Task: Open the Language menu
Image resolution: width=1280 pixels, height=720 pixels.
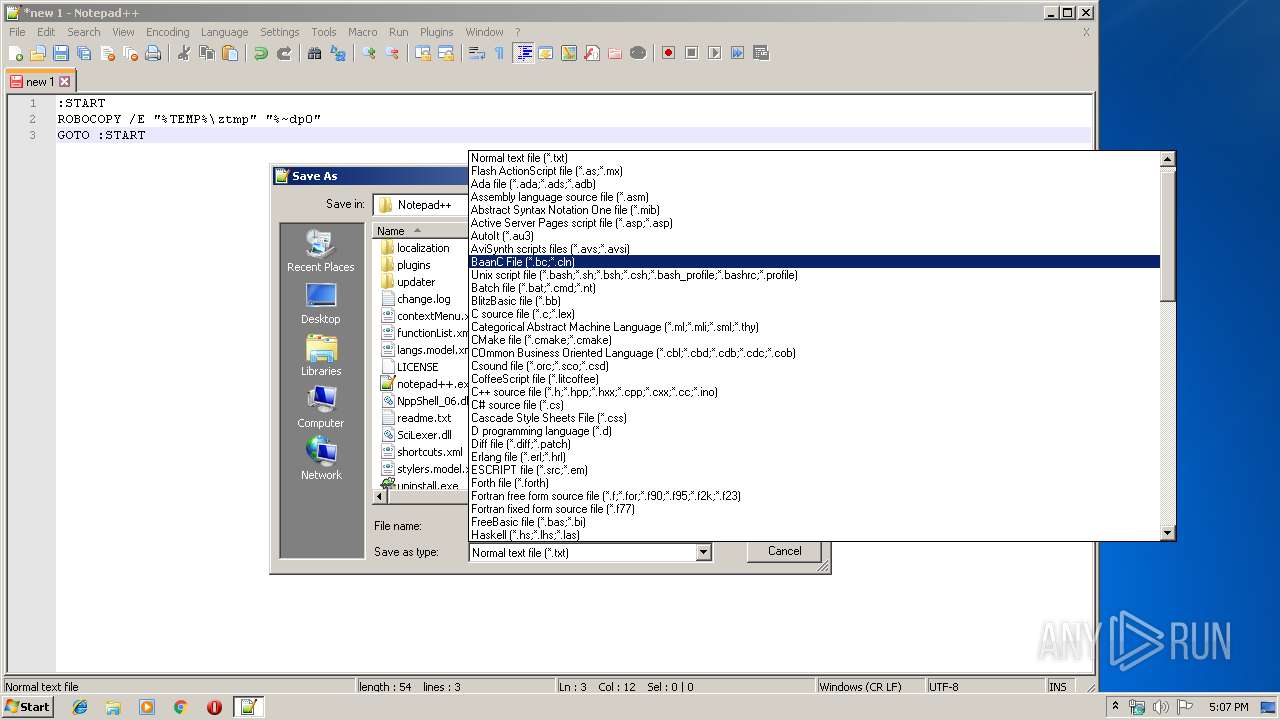Action: pos(224,32)
